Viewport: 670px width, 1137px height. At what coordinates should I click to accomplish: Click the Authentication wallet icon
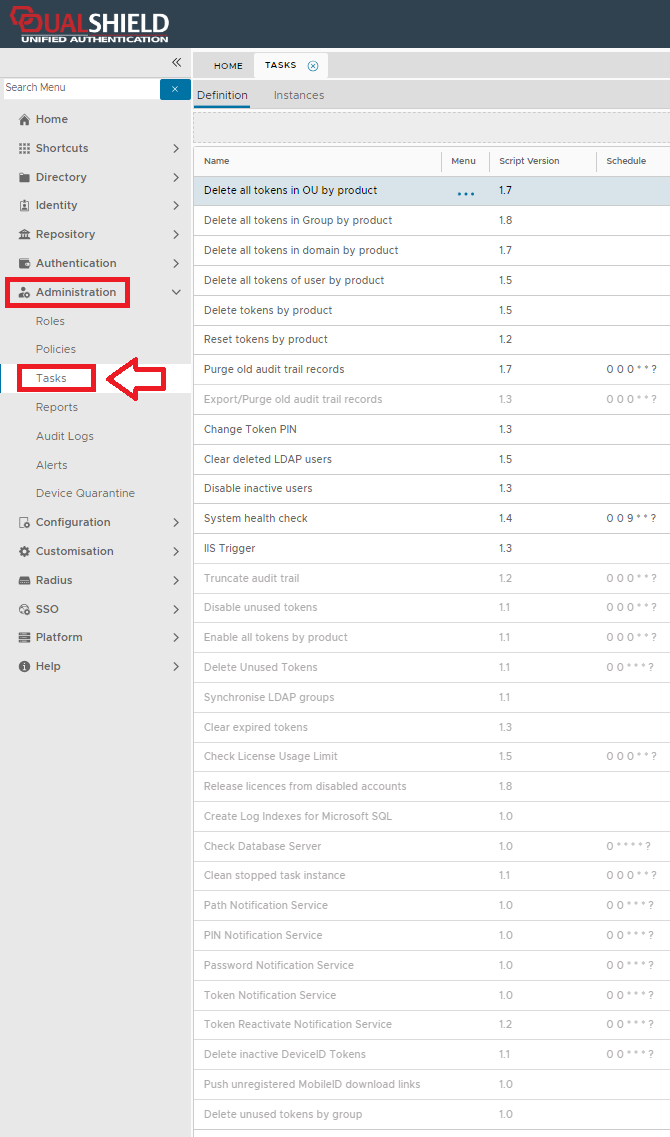pyautogui.click(x=25, y=263)
